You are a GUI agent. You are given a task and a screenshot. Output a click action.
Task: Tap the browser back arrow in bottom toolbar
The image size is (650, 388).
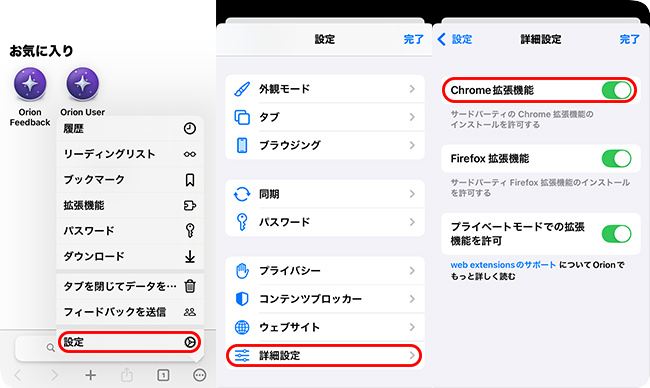click(x=18, y=375)
